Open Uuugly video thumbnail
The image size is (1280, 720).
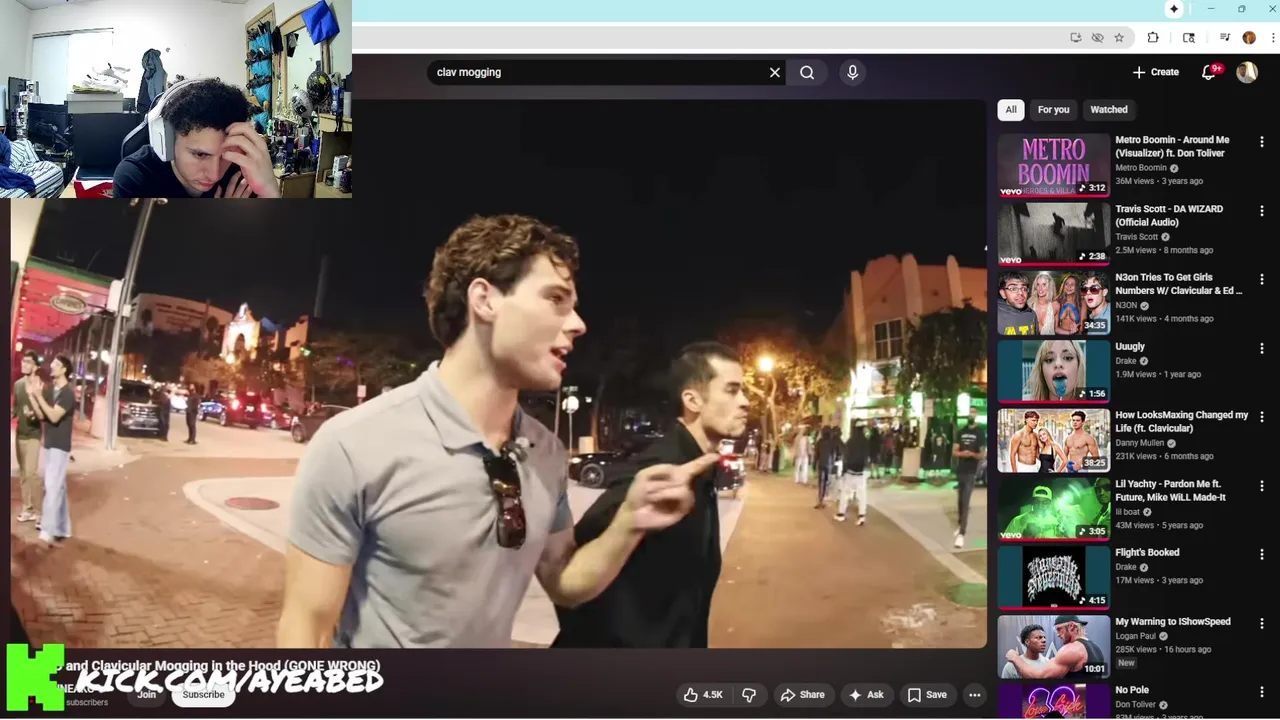(x=1054, y=371)
